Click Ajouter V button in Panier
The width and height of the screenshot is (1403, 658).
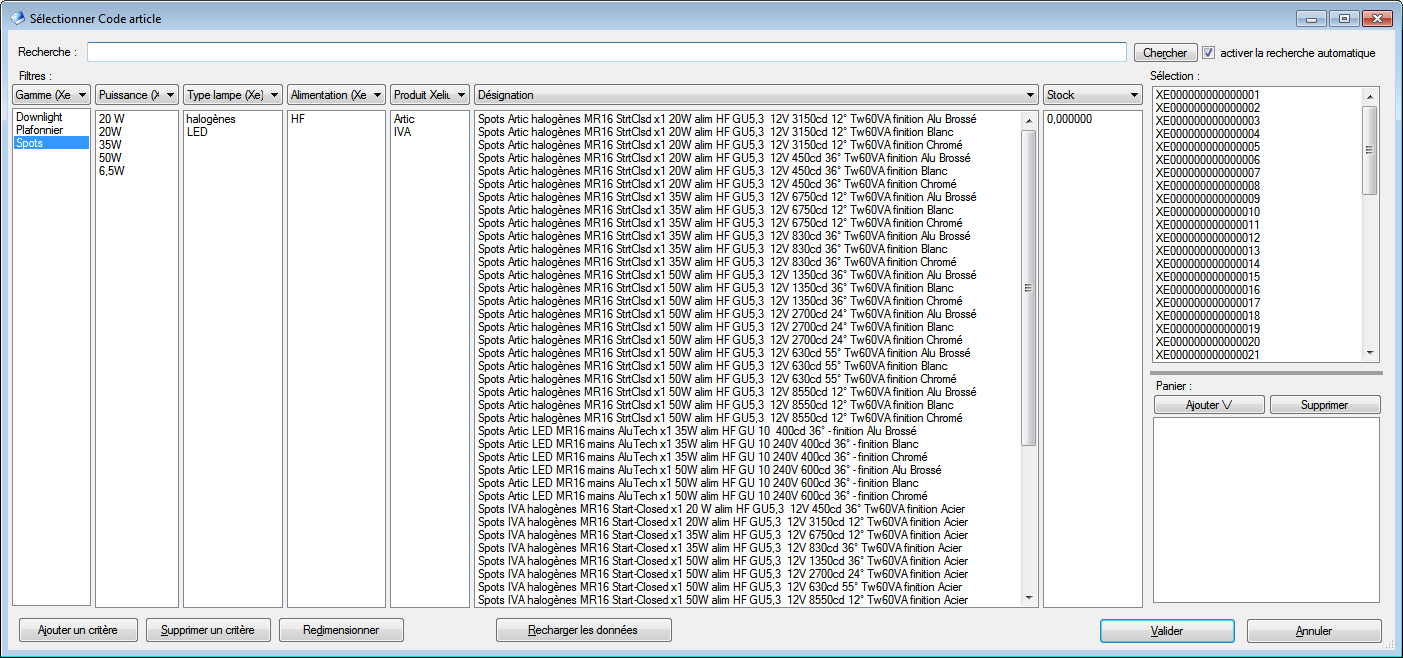pos(1209,405)
